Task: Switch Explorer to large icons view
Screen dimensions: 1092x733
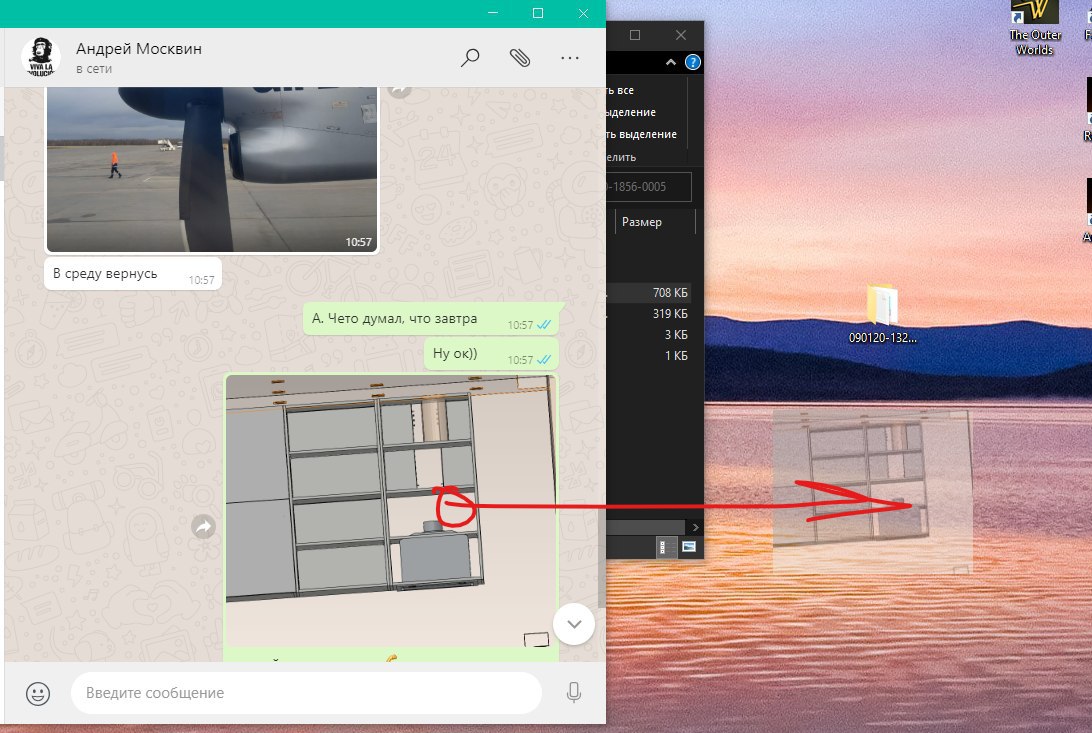Action: pyautogui.click(x=689, y=547)
